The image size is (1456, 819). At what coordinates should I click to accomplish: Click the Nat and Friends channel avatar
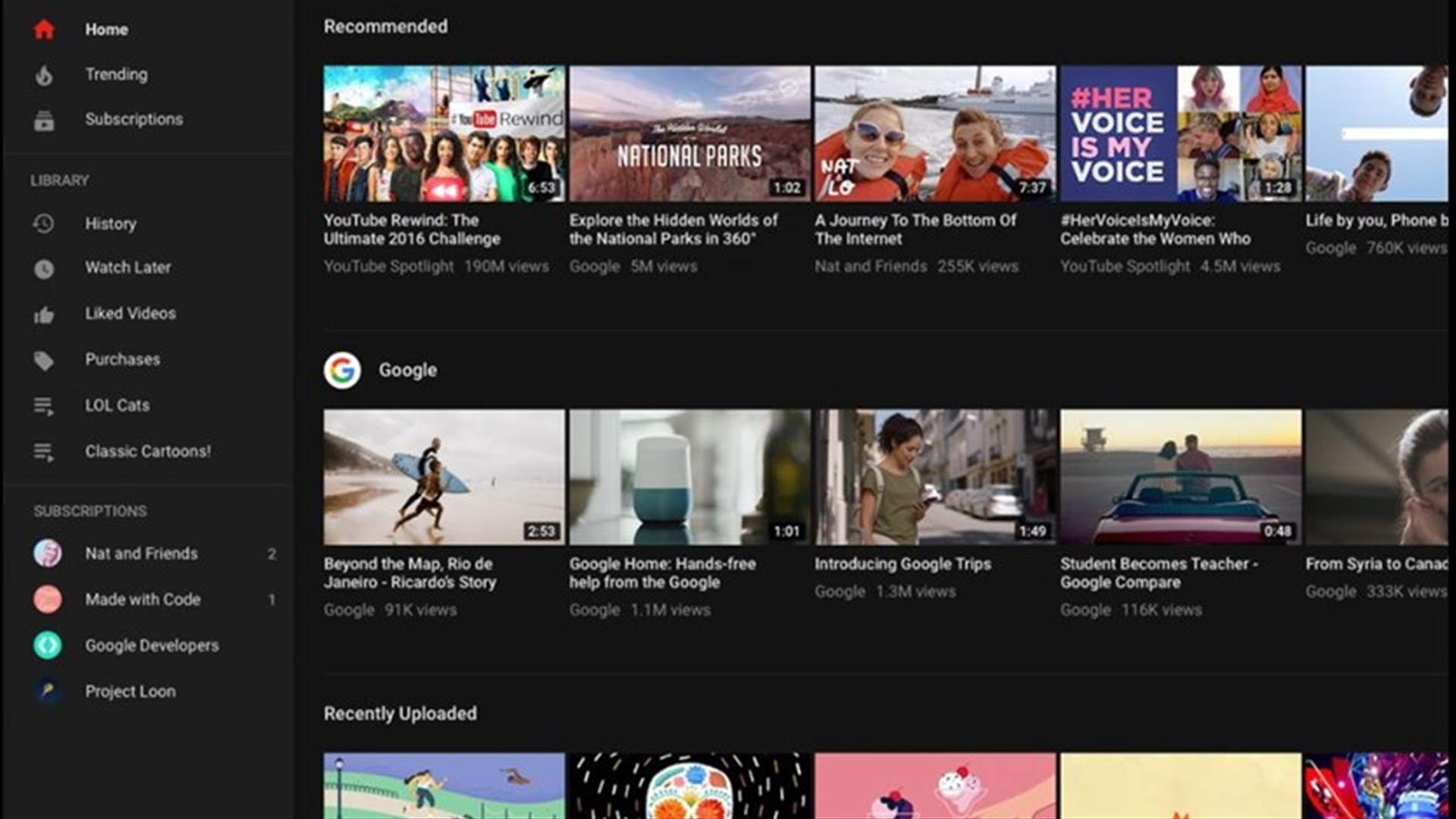[47, 554]
